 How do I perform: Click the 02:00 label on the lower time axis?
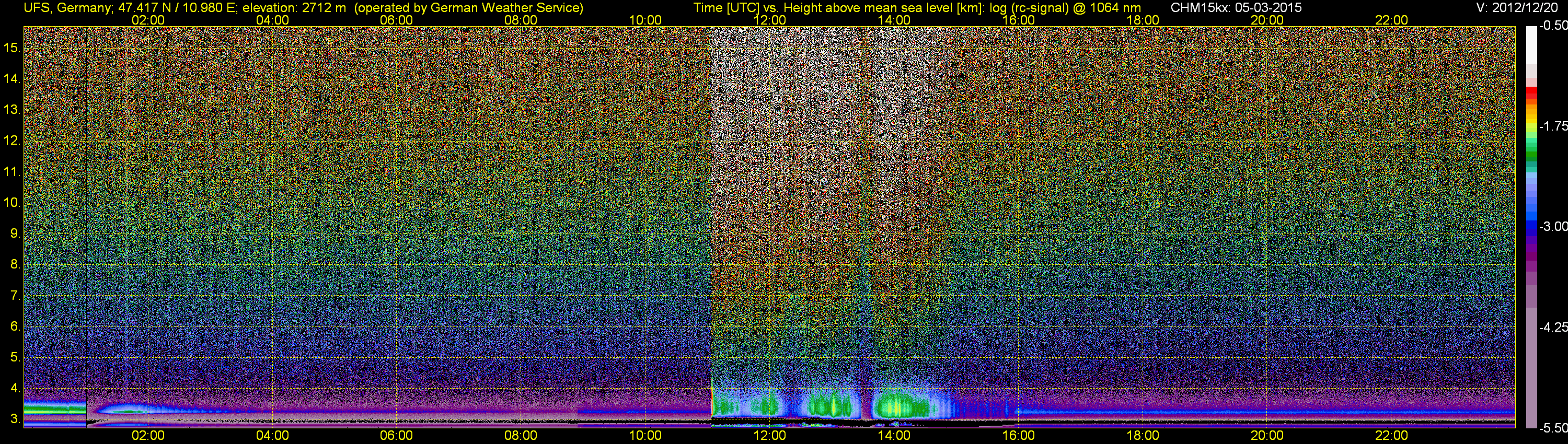[148, 436]
